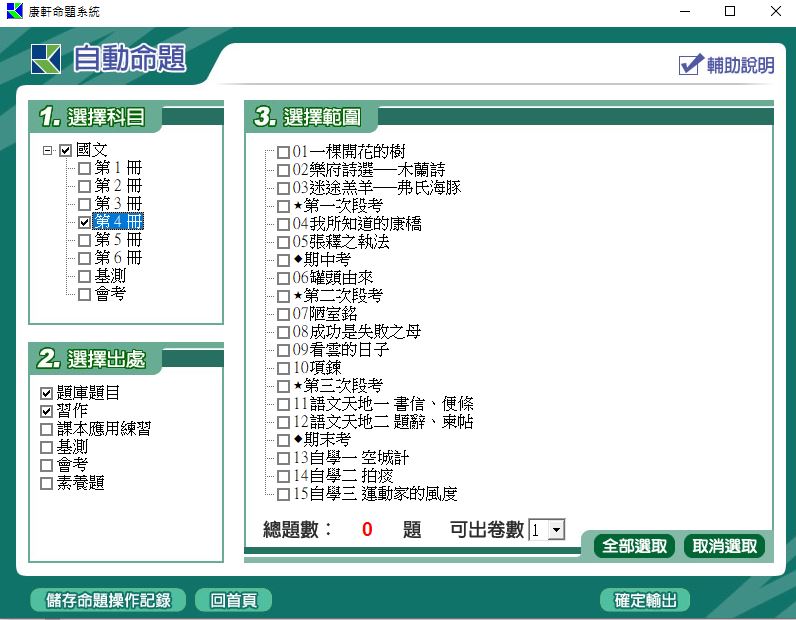Enable the 素養題 source checkbox
The image size is (796, 620).
pos(46,484)
